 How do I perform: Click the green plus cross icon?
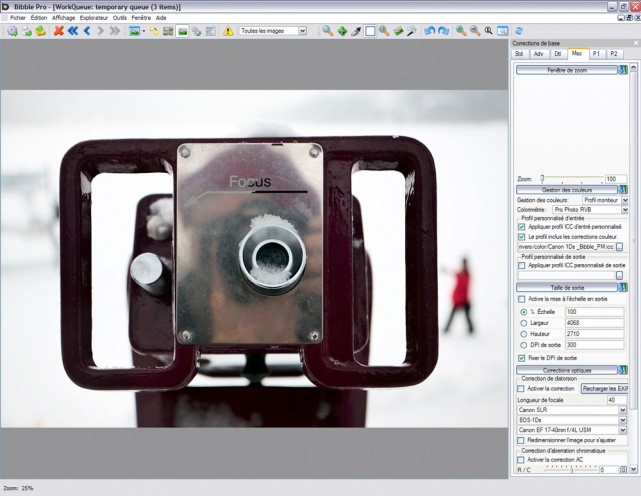tap(342, 31)
